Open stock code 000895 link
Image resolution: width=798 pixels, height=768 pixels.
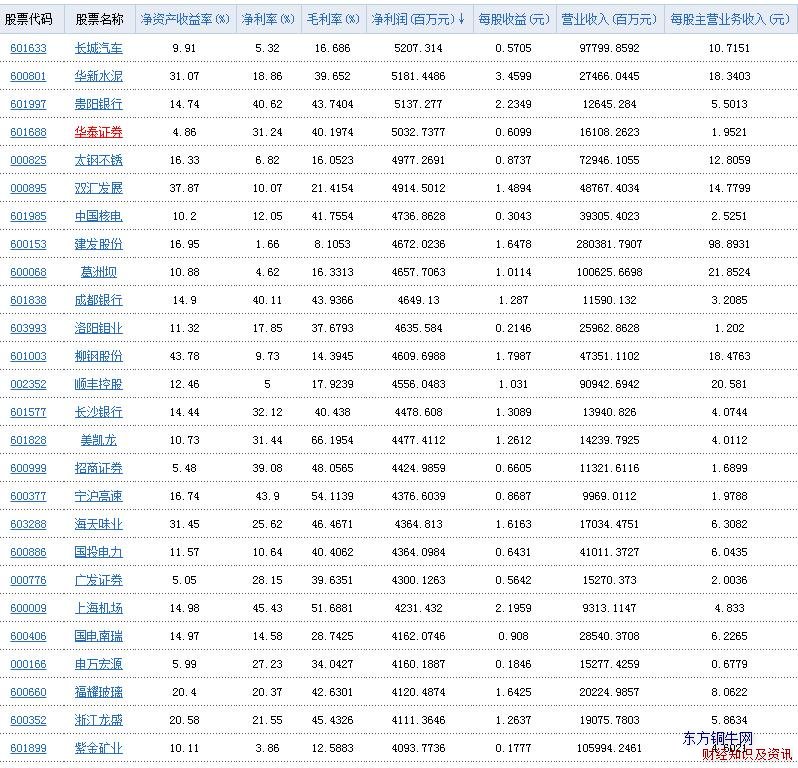(x=28, y=188)
